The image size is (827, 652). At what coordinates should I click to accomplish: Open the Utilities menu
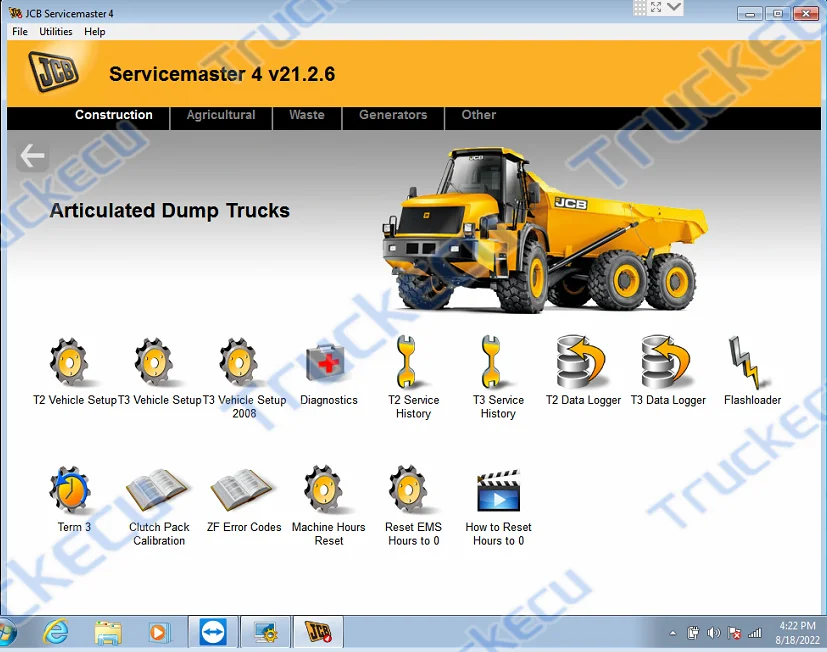click(x=55, y=31)
